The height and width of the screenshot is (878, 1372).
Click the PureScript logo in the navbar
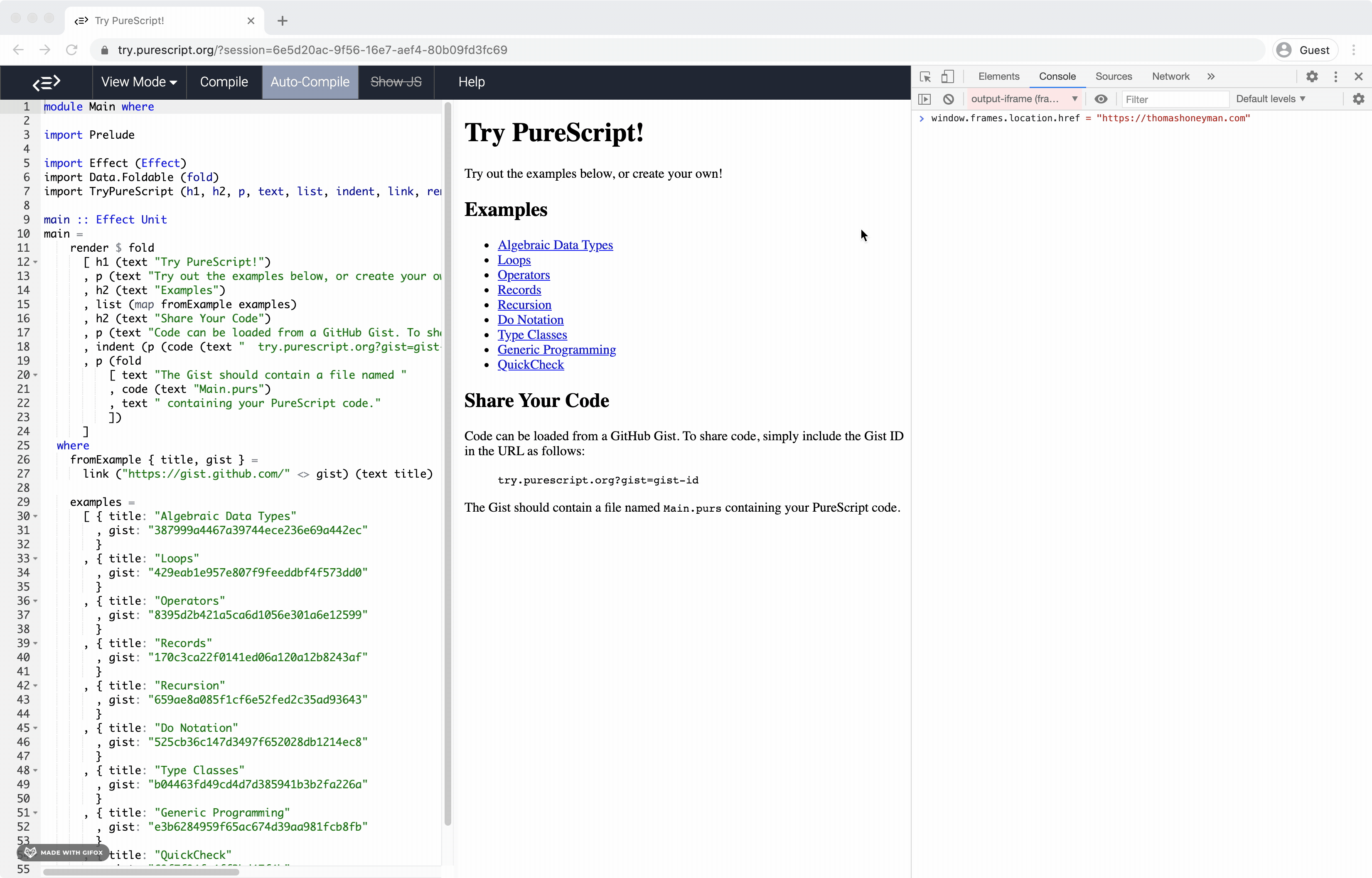(46, 82)
